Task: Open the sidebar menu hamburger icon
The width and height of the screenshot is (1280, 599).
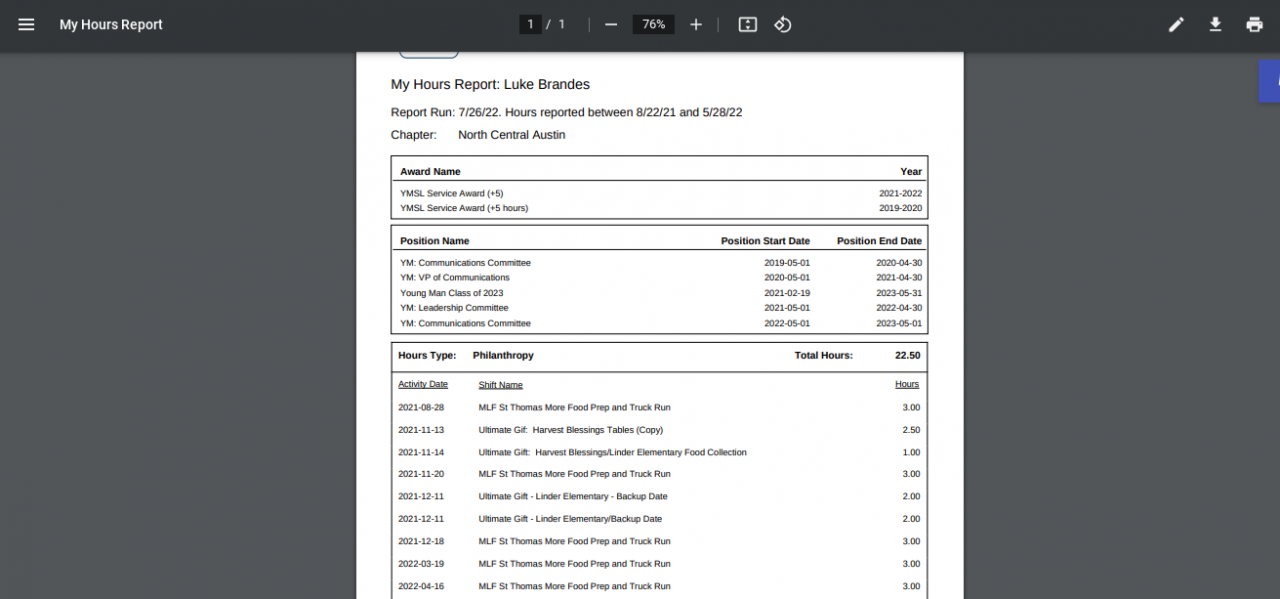Action: tap(26, 24)
